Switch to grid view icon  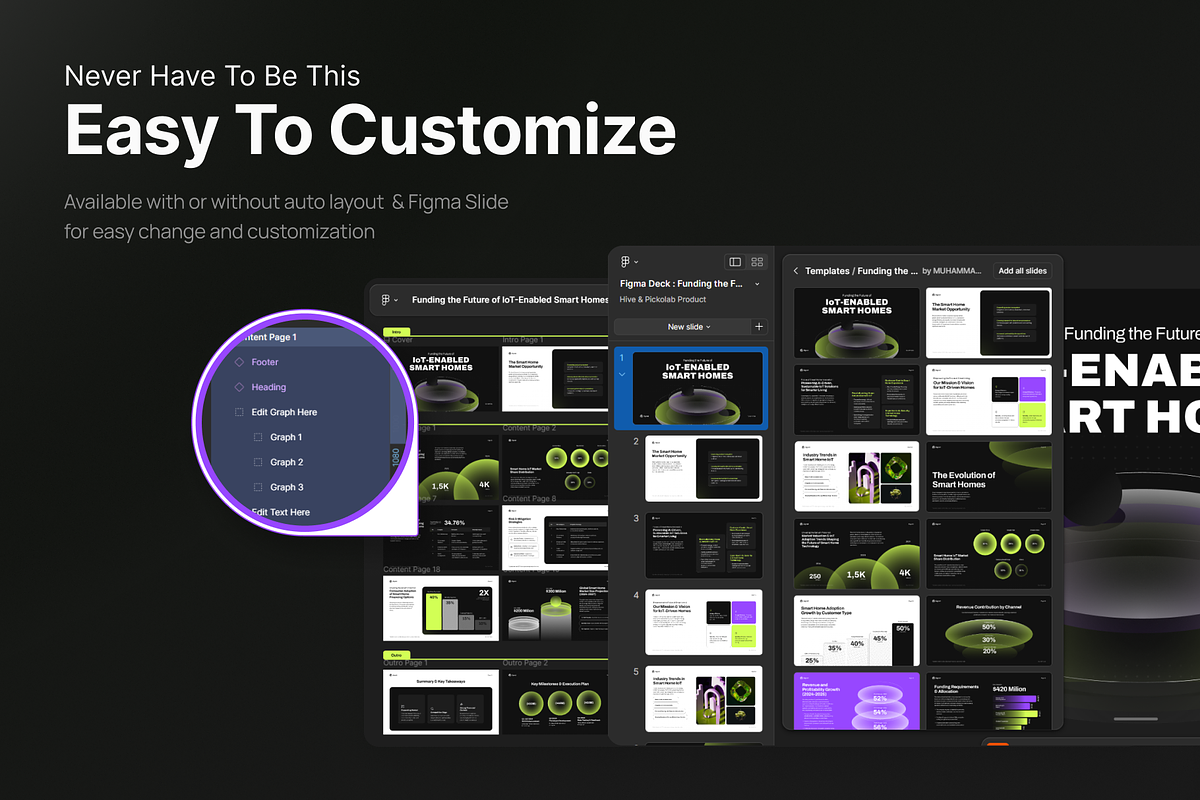[x=757, y=262]
